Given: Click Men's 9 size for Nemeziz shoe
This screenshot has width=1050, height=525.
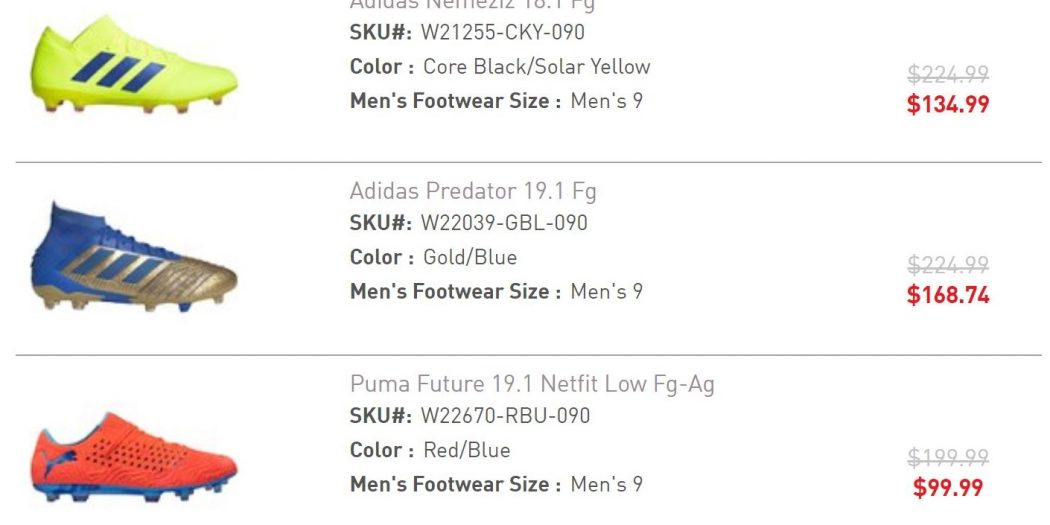Looking at the screenshot, I should click(x=606, y=101).
